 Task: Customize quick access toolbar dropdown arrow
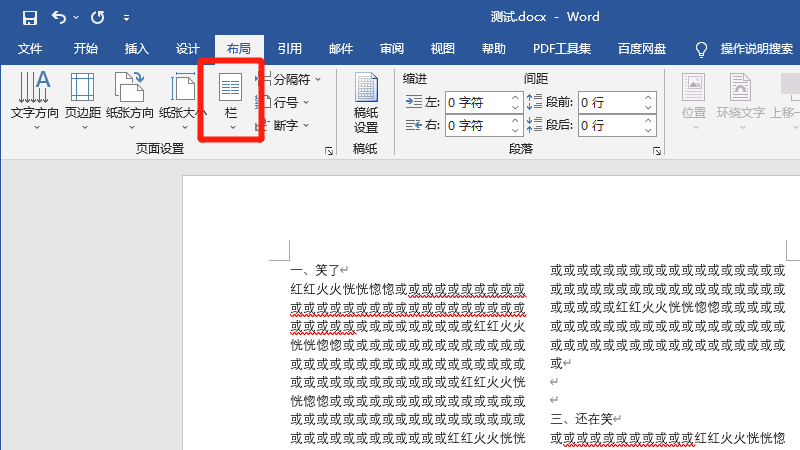tap(125, 17)
